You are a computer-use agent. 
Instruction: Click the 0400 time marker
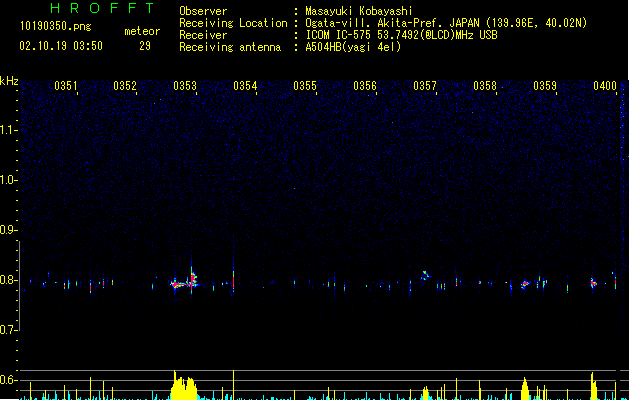click(x=605, y=86)
